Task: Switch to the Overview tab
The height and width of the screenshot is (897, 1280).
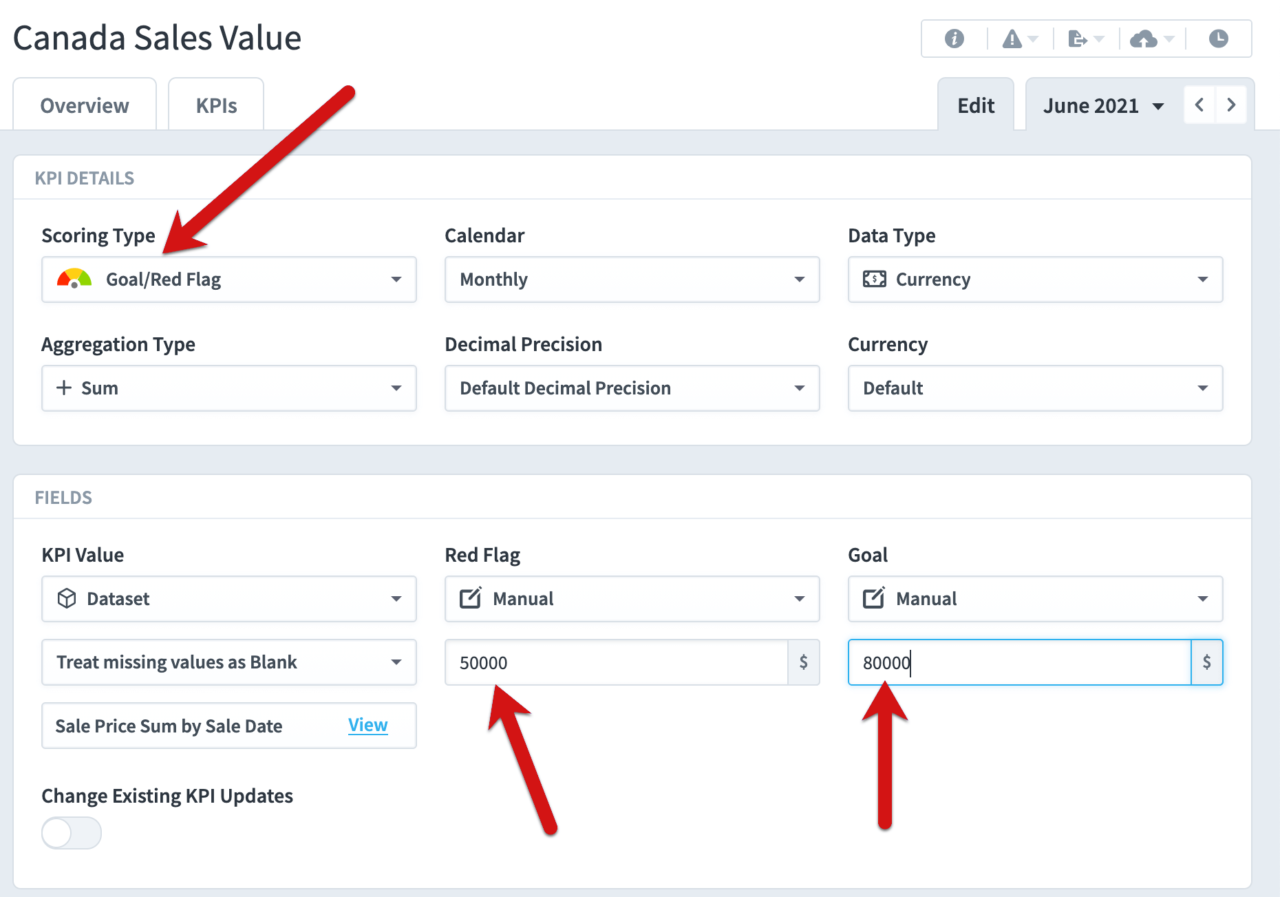Action: coord(84,104)
